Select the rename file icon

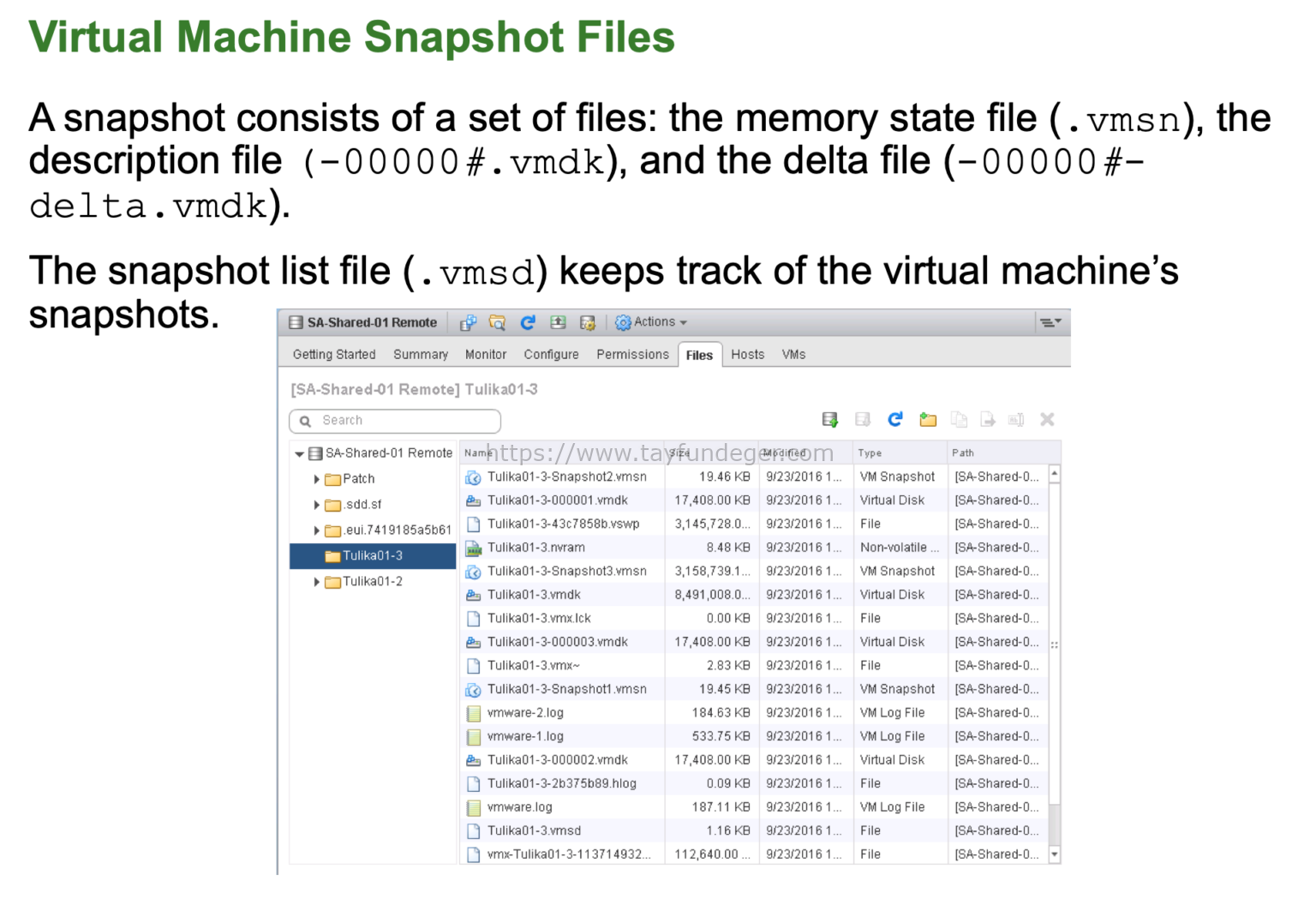point(1016,419)
